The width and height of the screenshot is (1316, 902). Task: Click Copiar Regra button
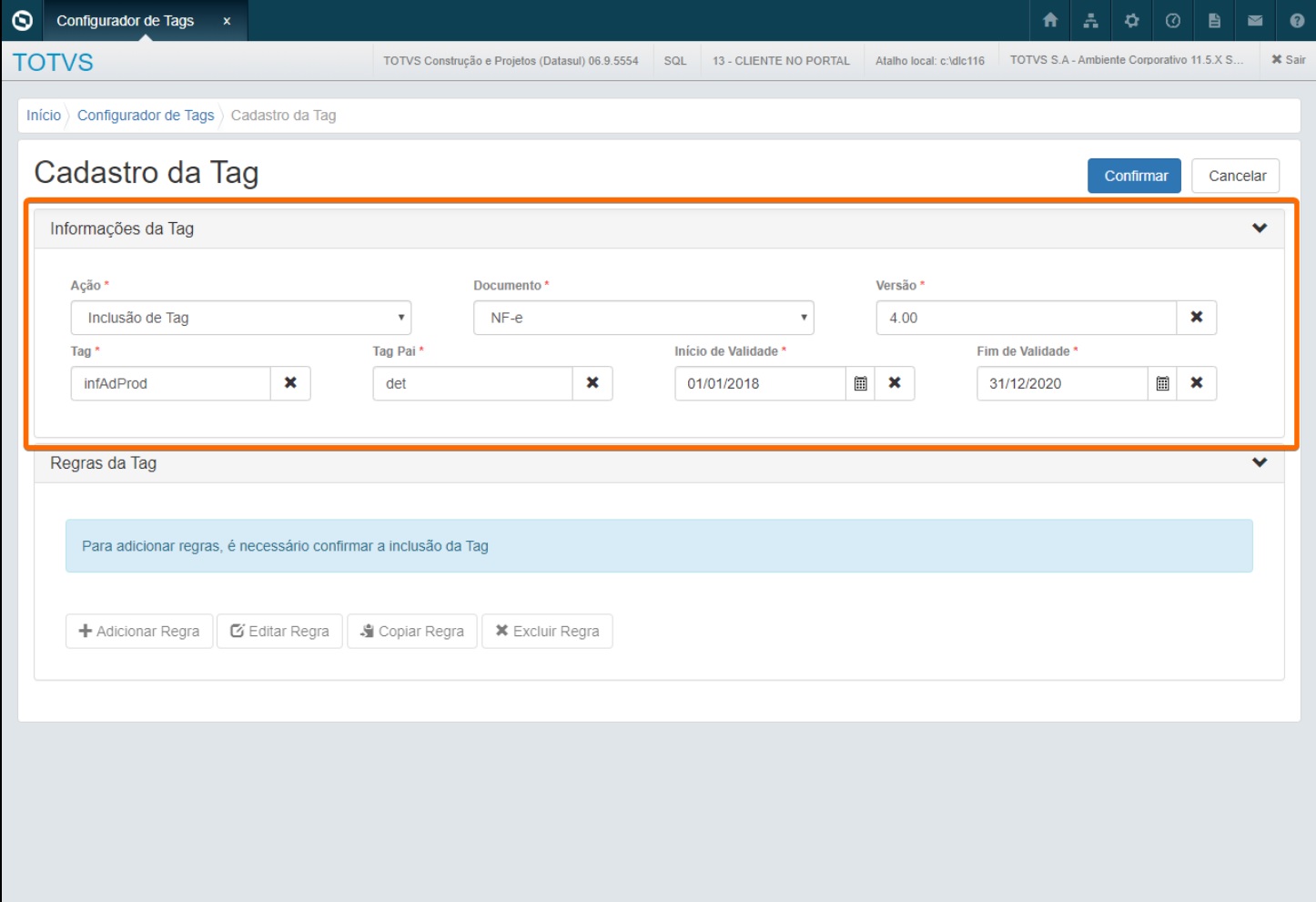[x=412, y=631]
